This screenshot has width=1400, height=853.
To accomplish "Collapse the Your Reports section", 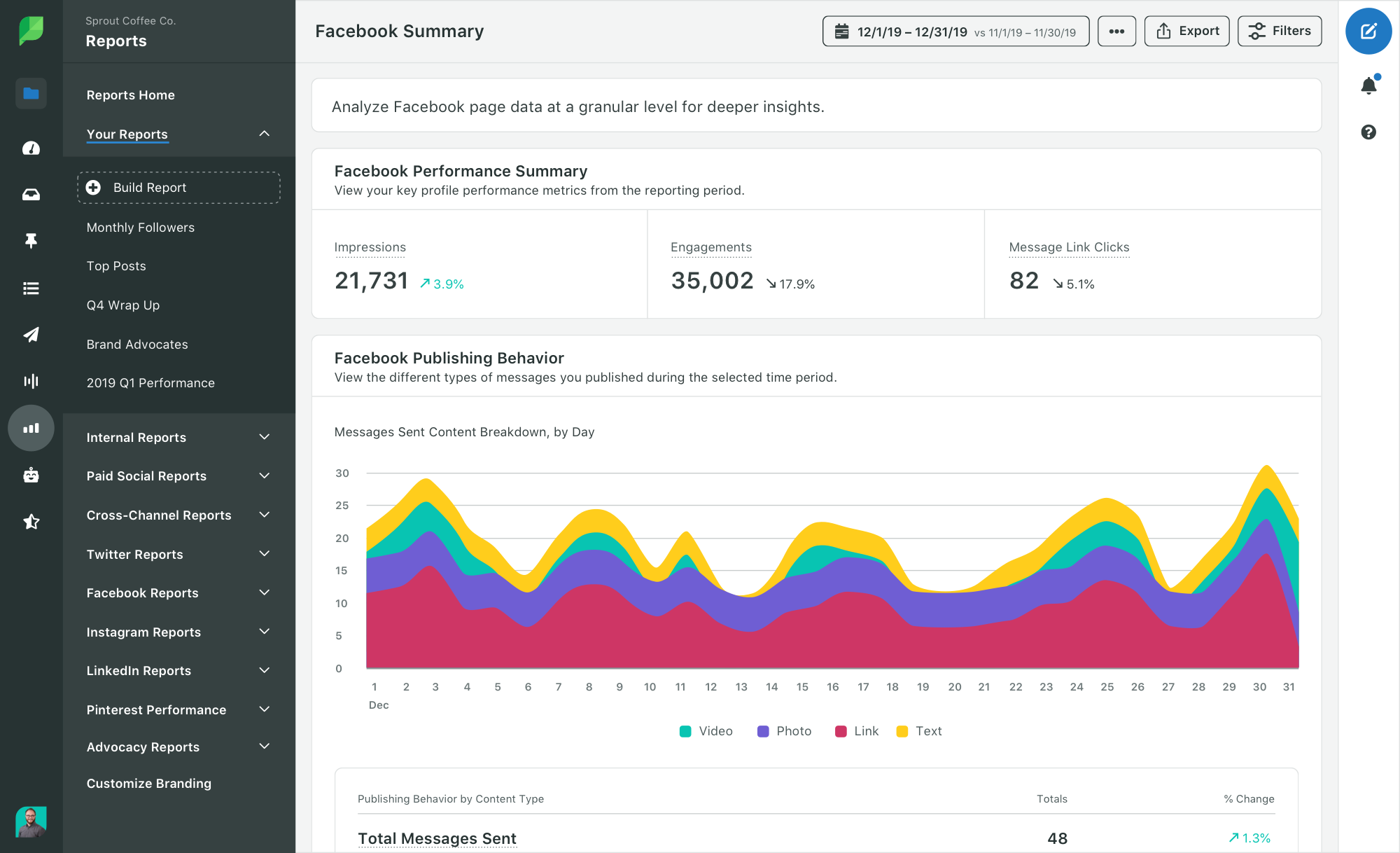I will pyautogui.click(x=264, y=133).
